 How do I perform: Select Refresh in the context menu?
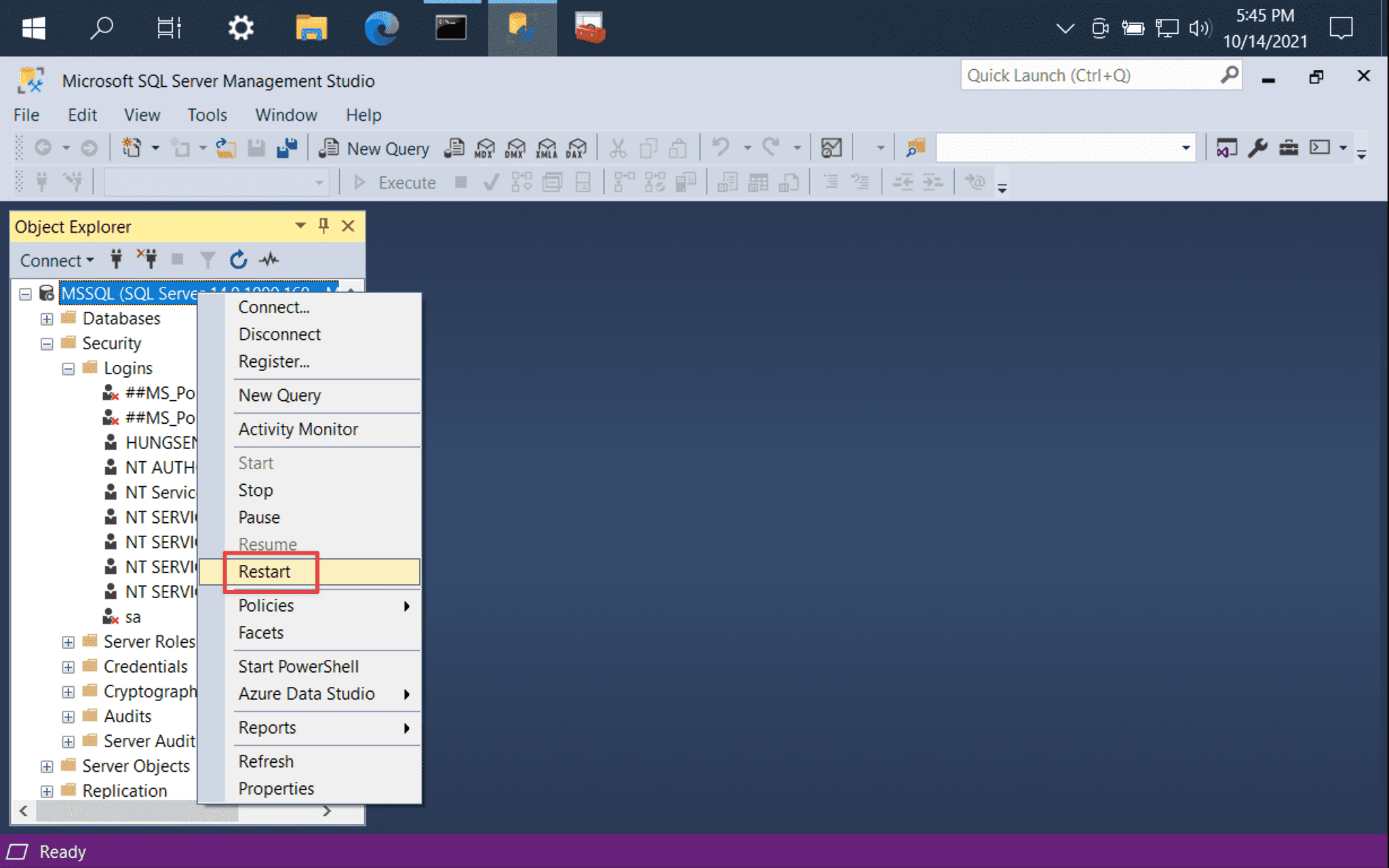coord(309,762)
